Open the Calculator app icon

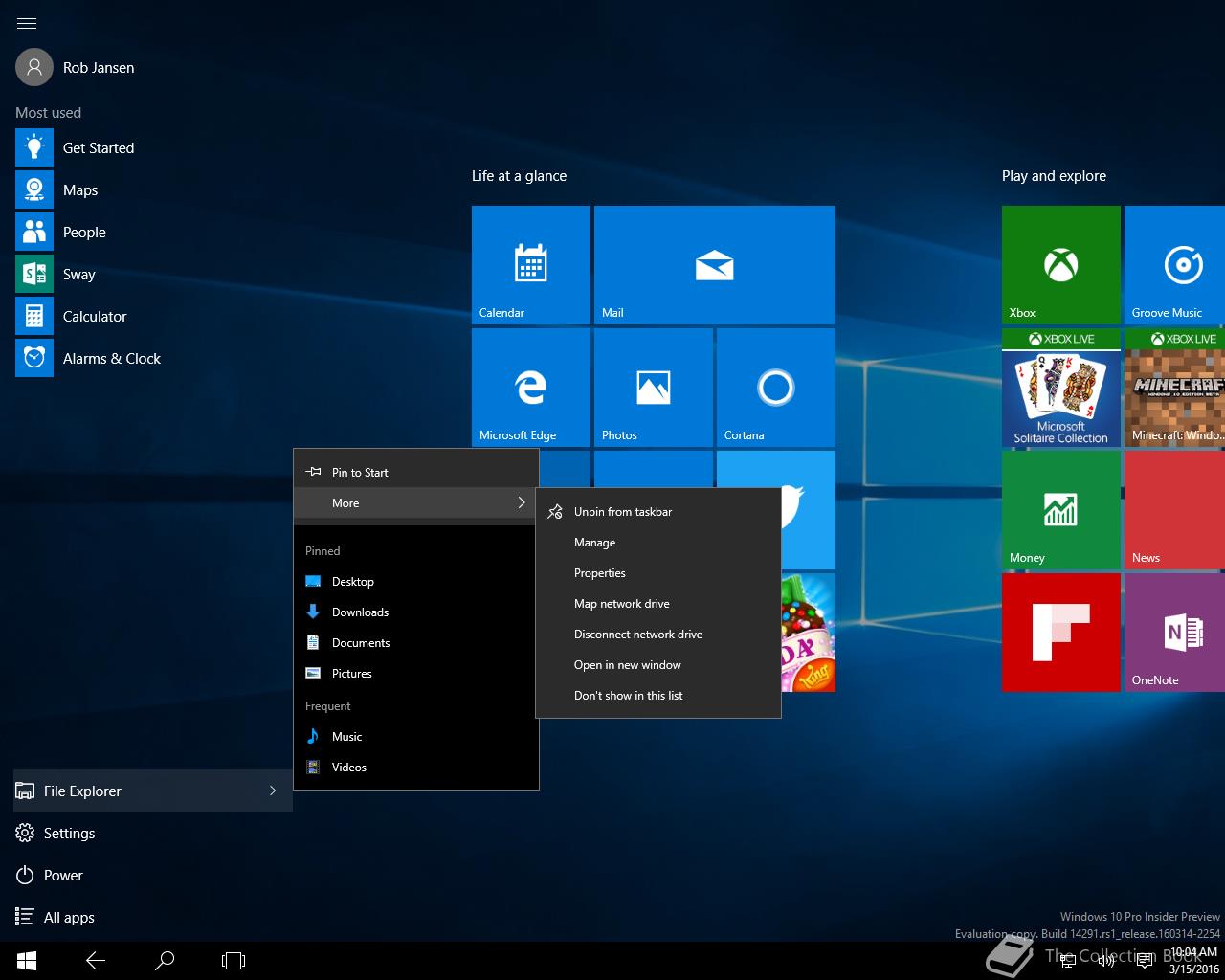(34, 316)
